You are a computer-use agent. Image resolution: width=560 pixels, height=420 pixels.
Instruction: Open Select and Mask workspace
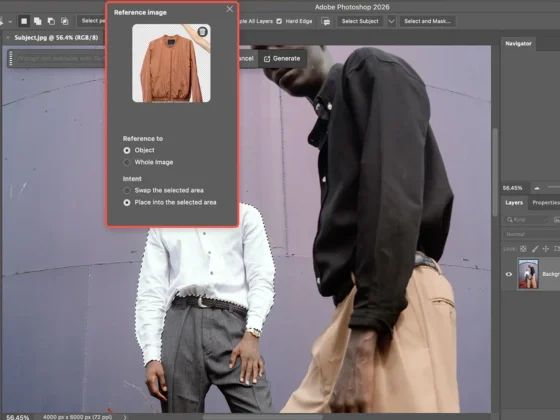(427, 21)
